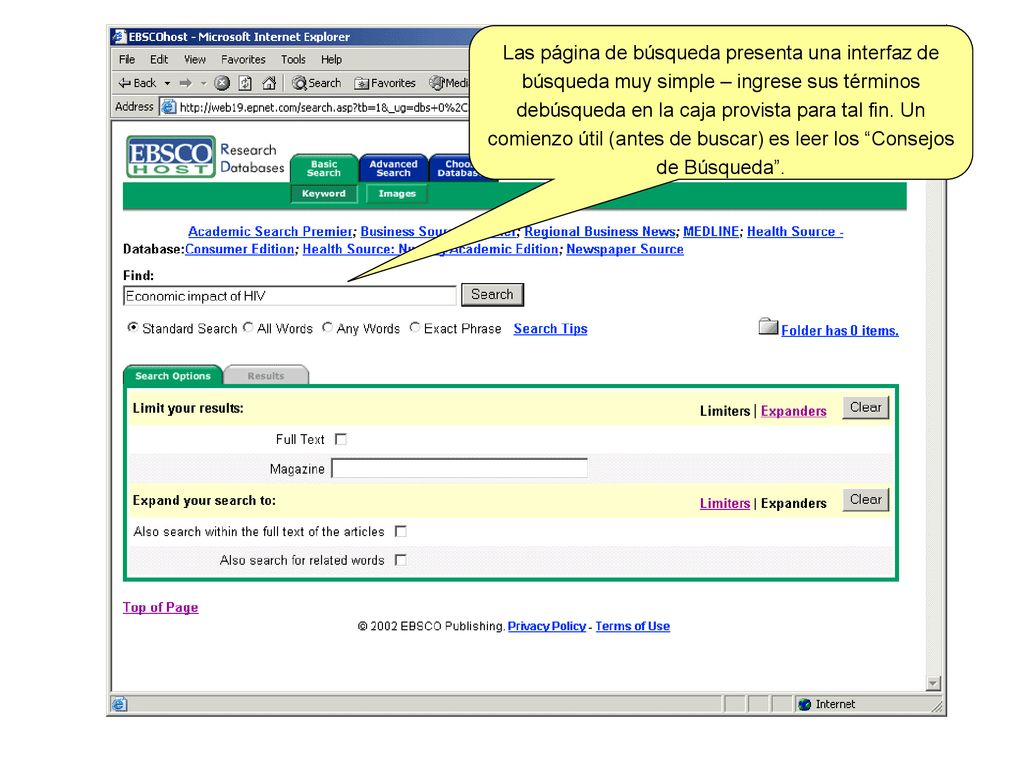The width and height of the screenshot is (1024, 768).
Task: Switch to the Advanced Search tab
Action: [393, 168]
